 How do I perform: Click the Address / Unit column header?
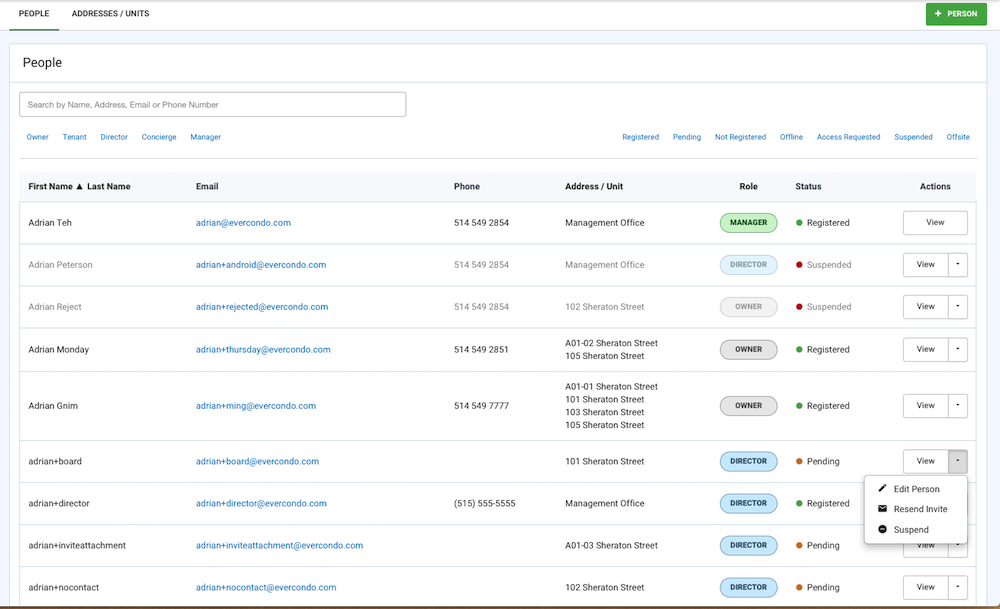click(594, 186)
